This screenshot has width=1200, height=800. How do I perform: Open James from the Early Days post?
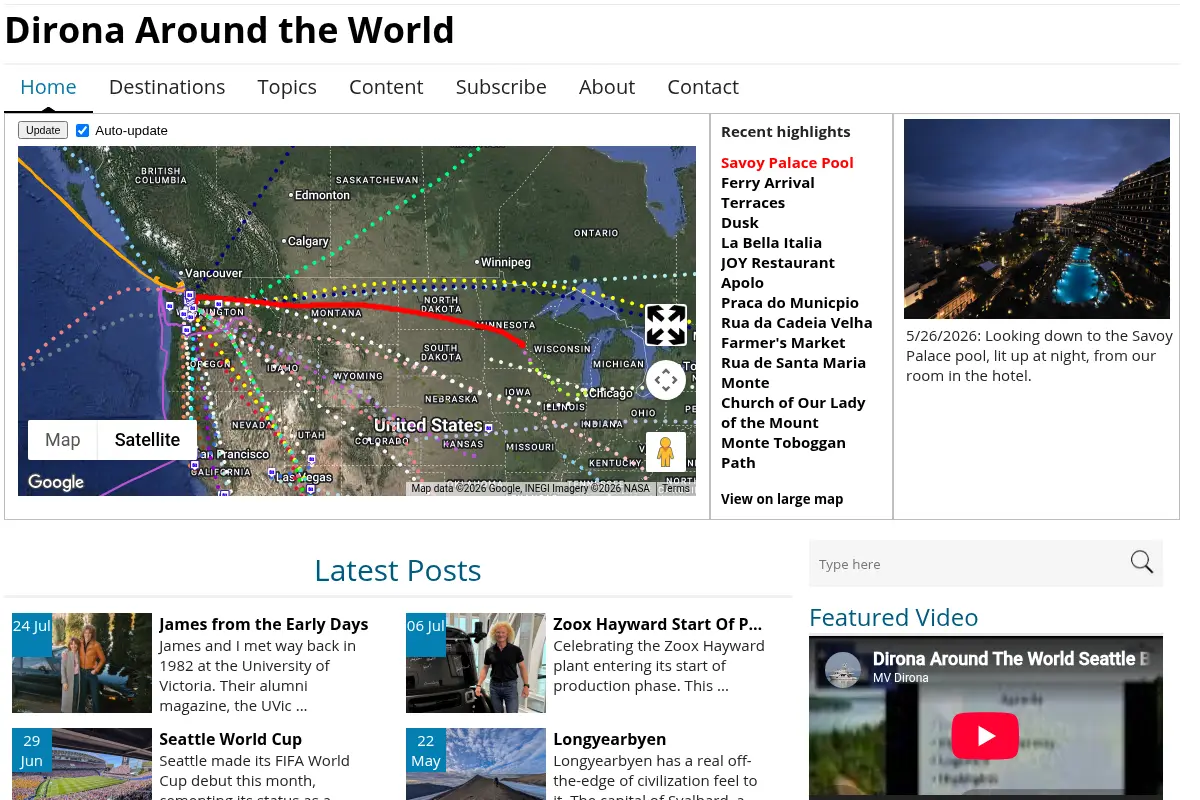pos(263,624)
